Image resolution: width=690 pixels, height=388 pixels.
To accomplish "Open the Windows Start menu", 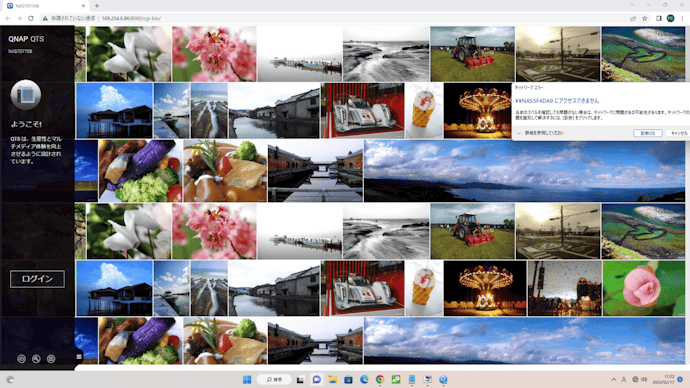I will pyautogui.click(x=247, y=379).
